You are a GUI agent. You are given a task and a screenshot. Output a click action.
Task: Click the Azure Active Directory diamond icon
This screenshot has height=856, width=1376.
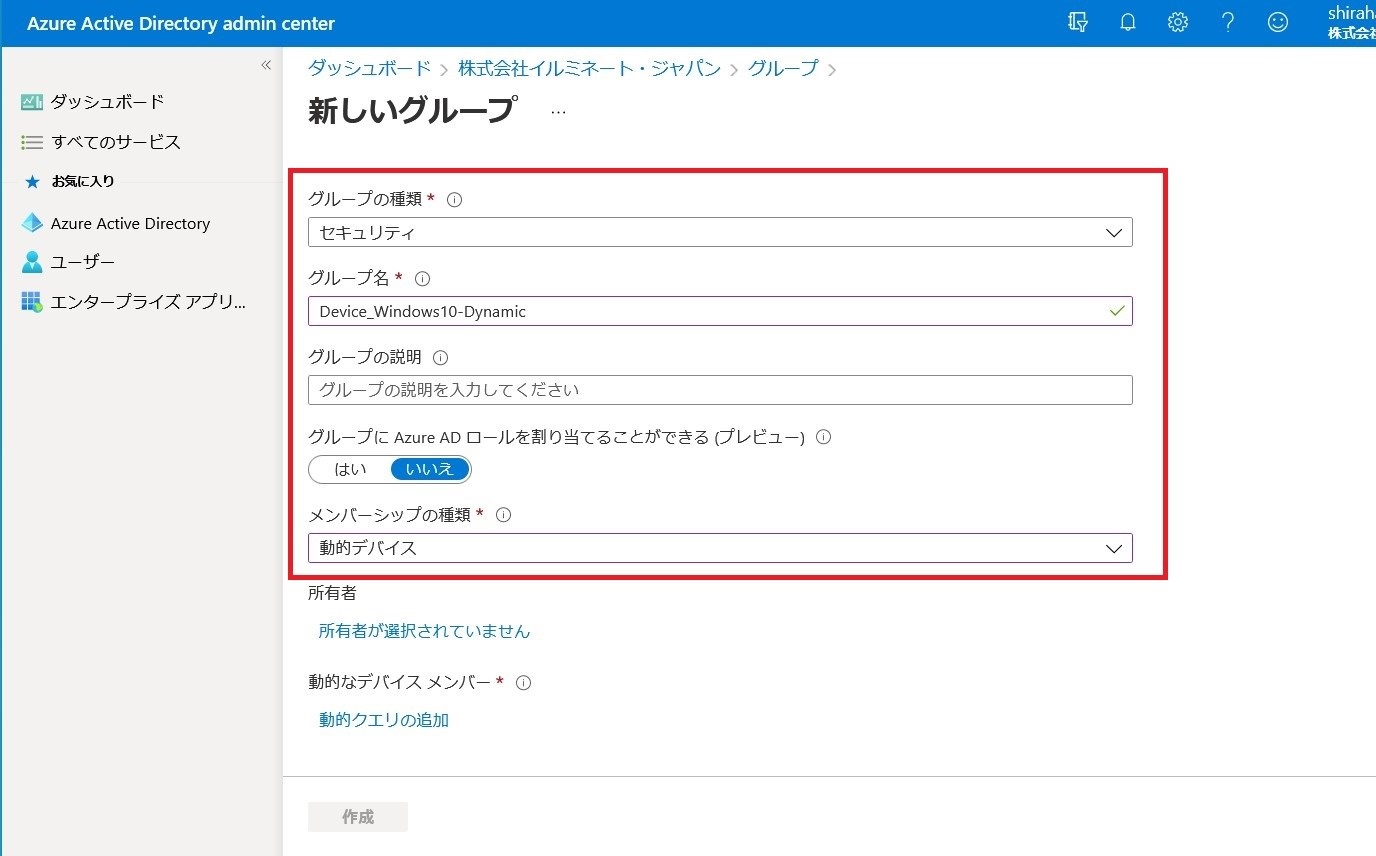(32, 223)
